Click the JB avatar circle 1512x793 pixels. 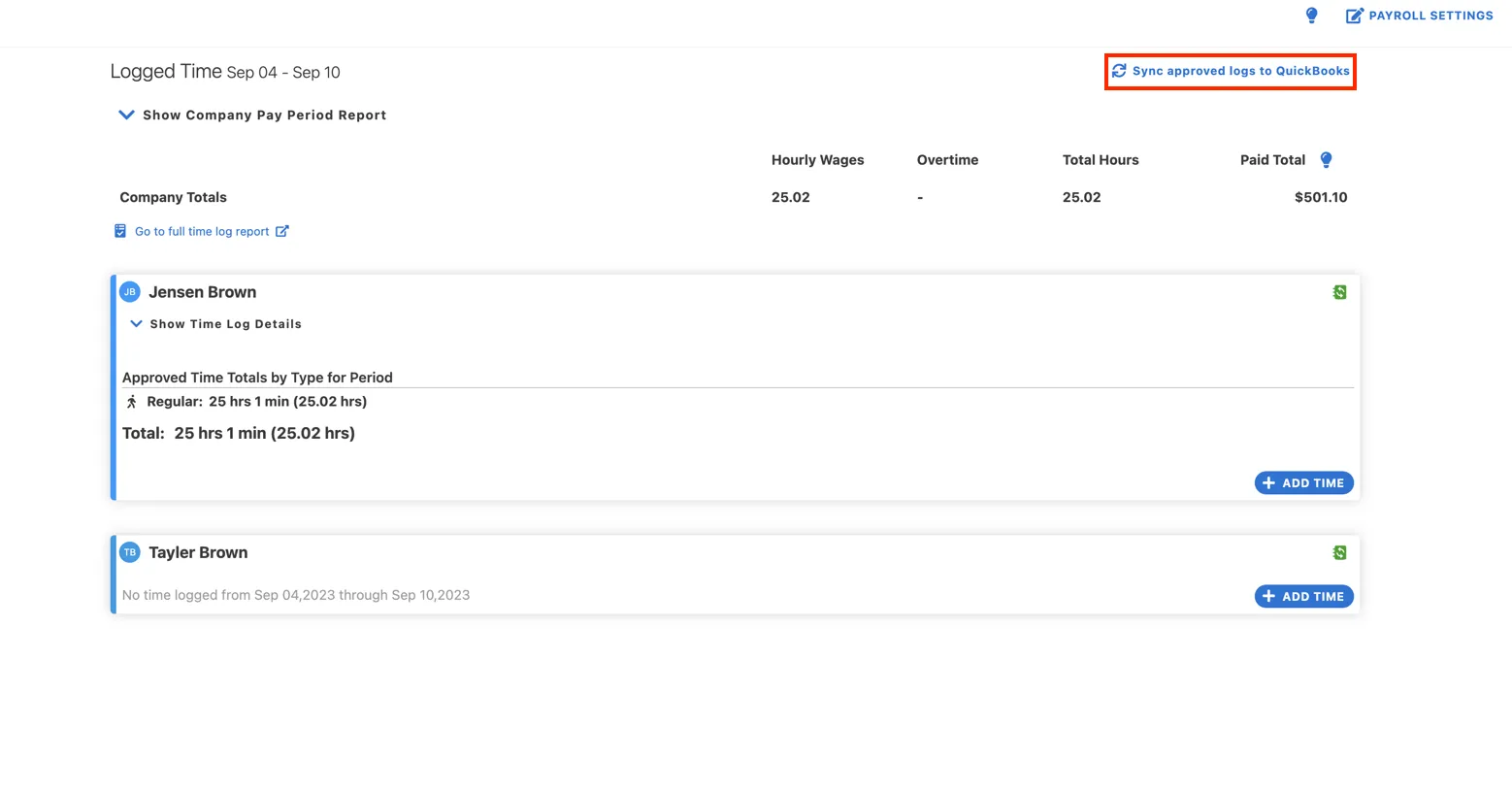[130, 292]
